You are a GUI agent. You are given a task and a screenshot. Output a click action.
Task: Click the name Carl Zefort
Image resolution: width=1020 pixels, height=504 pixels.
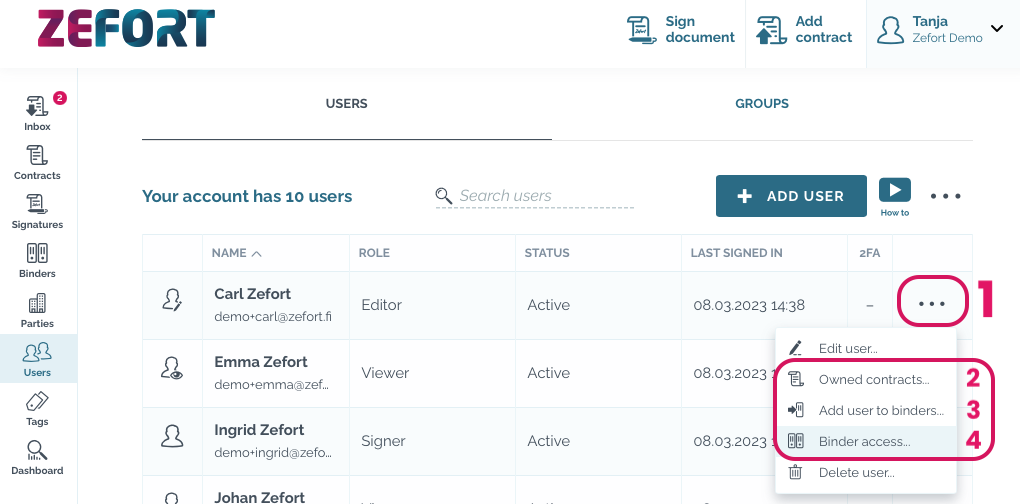(x=252, y=294)
